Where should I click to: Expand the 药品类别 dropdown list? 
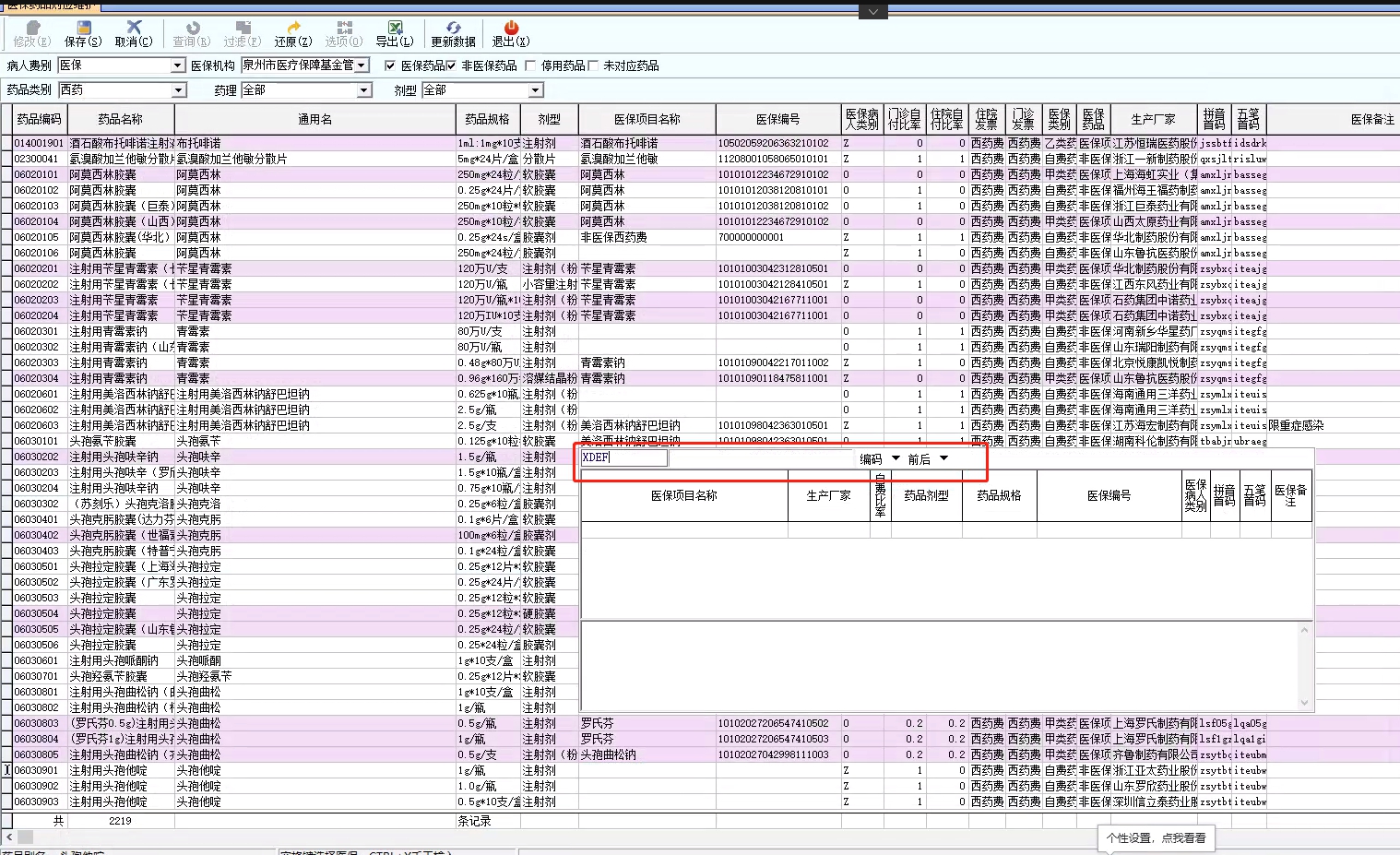click(178, 90)
